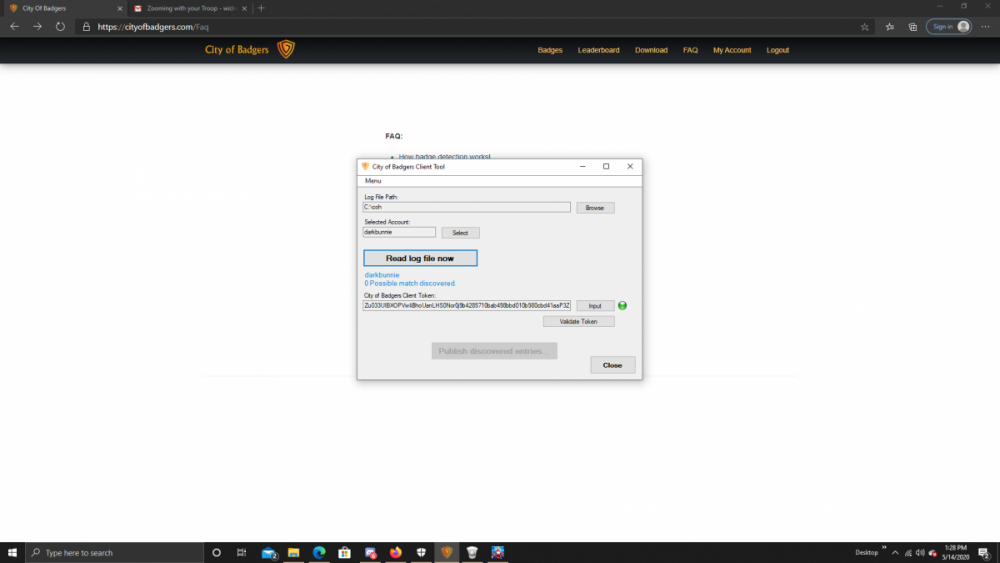The image size is (1000, 563).
Task: Click the Client Token text field
Action: pos(466,305)
